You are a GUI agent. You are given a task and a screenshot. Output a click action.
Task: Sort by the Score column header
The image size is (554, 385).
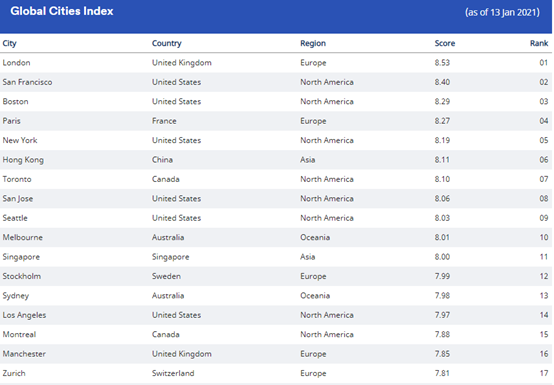tap(445, 43)
